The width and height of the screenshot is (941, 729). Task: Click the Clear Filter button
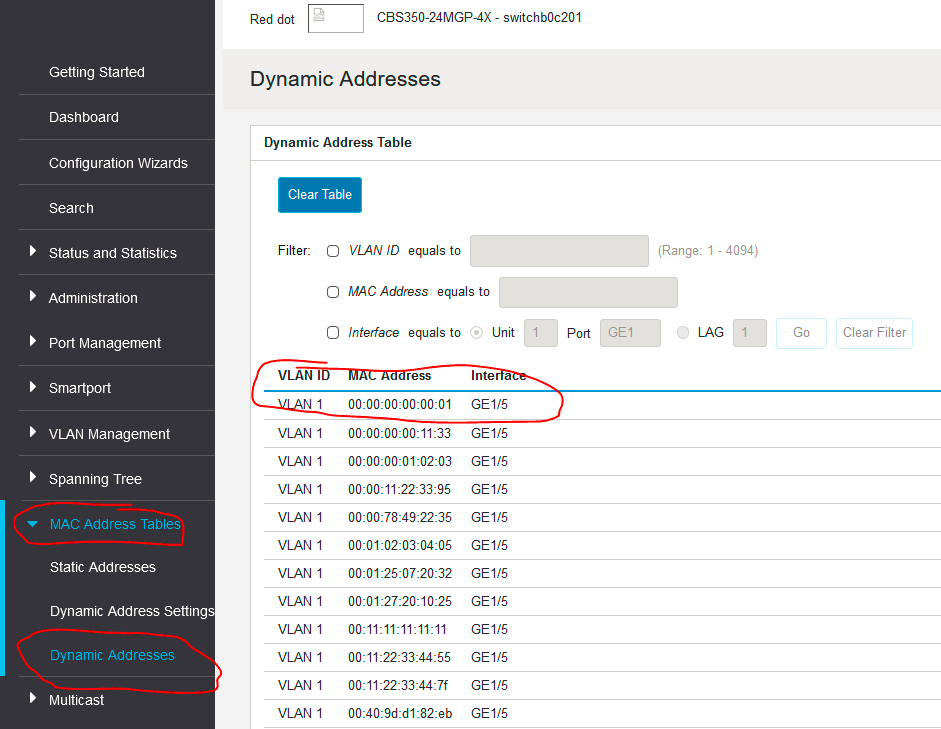pos(873,332)
